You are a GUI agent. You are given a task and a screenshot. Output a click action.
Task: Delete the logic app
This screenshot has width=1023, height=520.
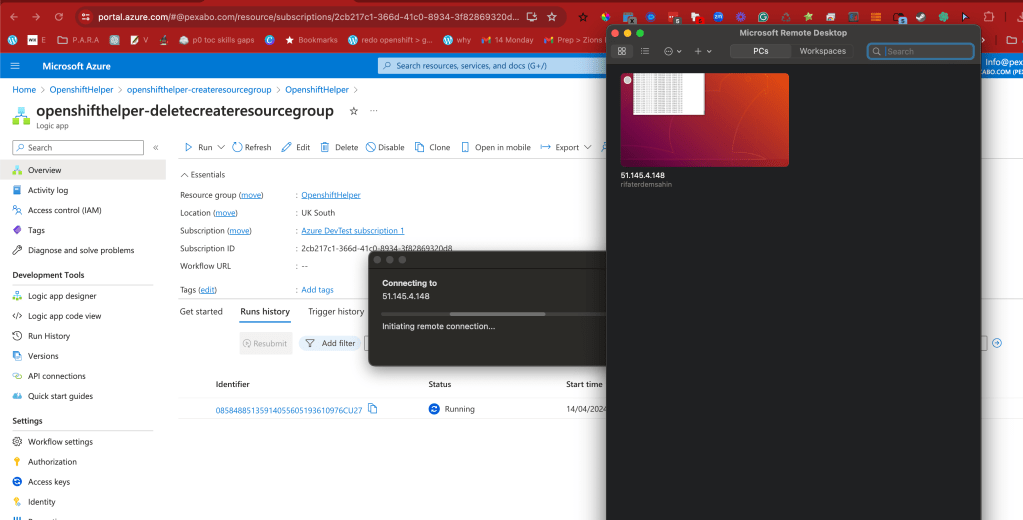(x=339, y=147)
